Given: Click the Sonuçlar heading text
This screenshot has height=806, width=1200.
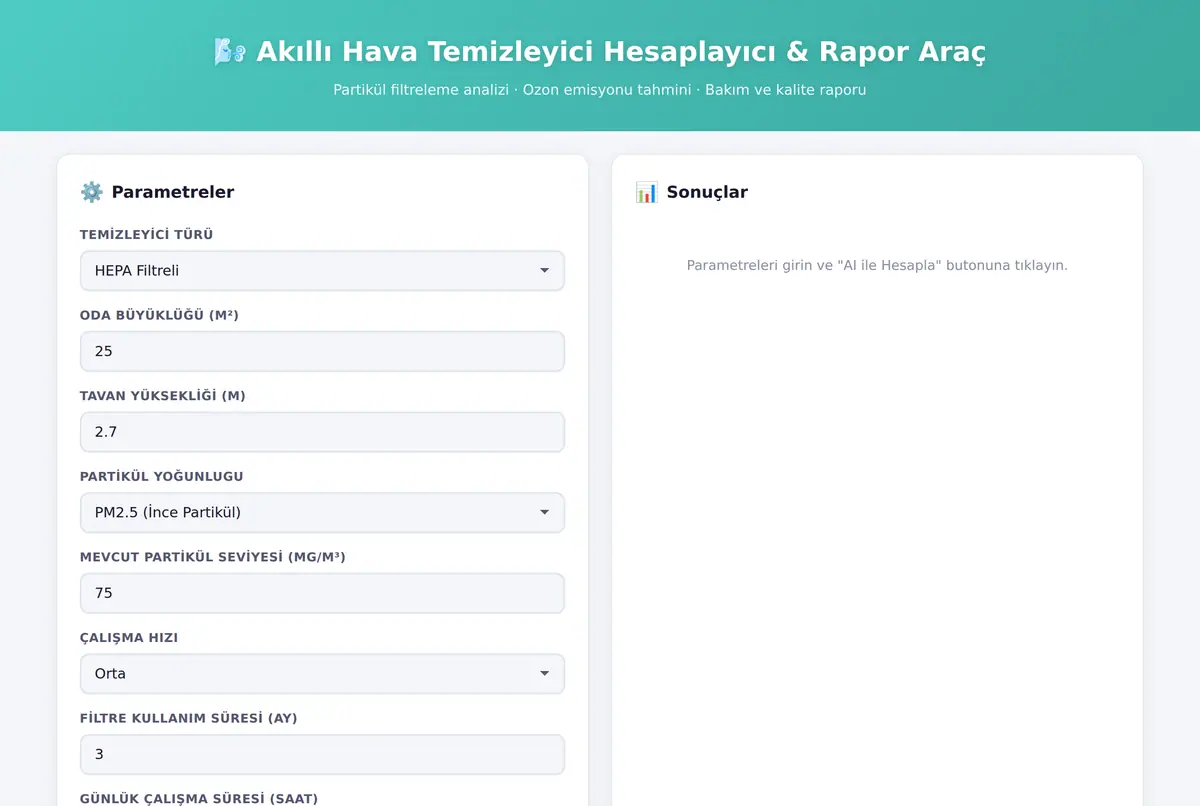Looking at the screenshot, I should pyautogui.click(x=707, y=192).
